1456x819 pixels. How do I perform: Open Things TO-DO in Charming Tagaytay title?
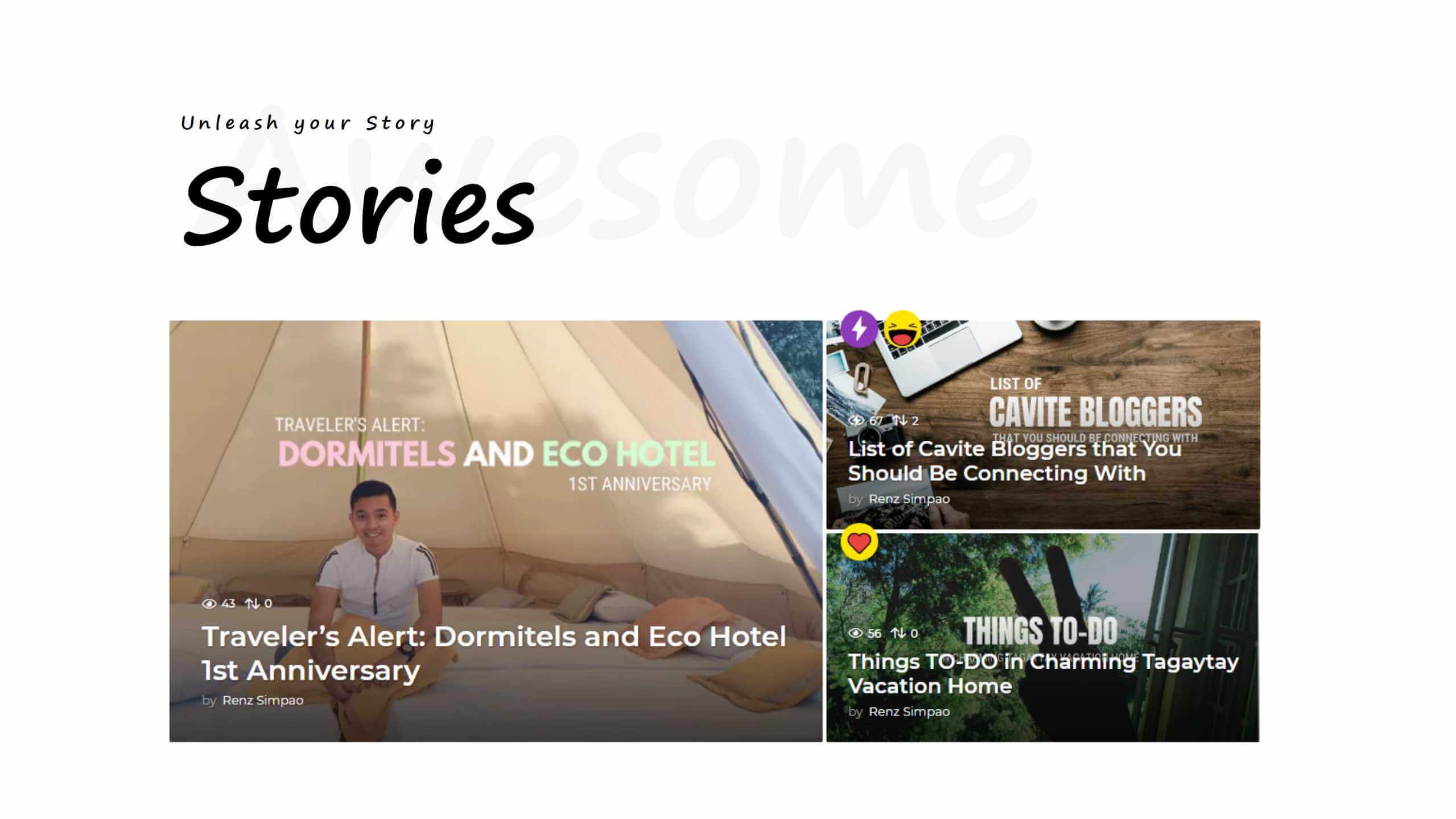[x=1043, y=673]
